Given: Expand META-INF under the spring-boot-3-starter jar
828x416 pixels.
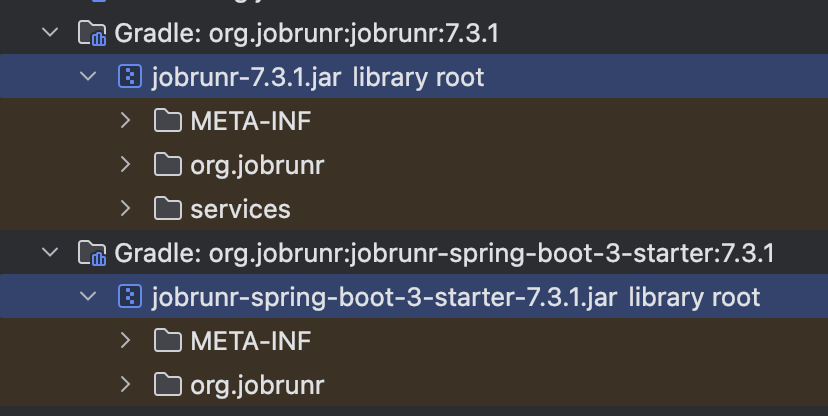Looking at the screenshot, I should (x=125, y=340).
